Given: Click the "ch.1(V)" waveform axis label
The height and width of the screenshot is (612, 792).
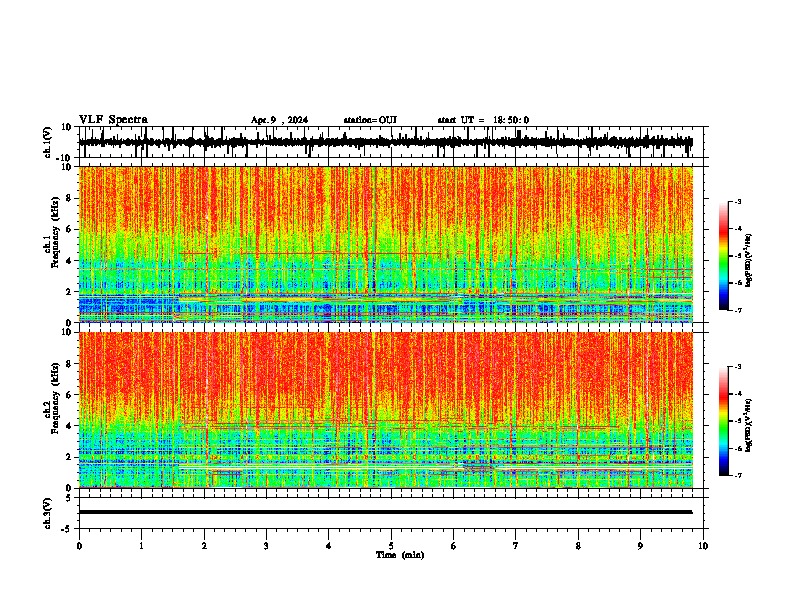Looking at the screenshot, I should [x=47, y=142].
